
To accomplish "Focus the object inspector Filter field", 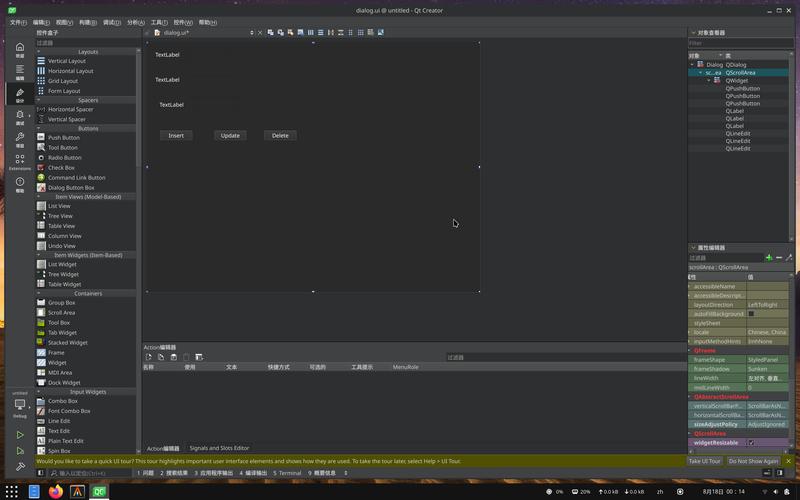I will pos(740,43).
